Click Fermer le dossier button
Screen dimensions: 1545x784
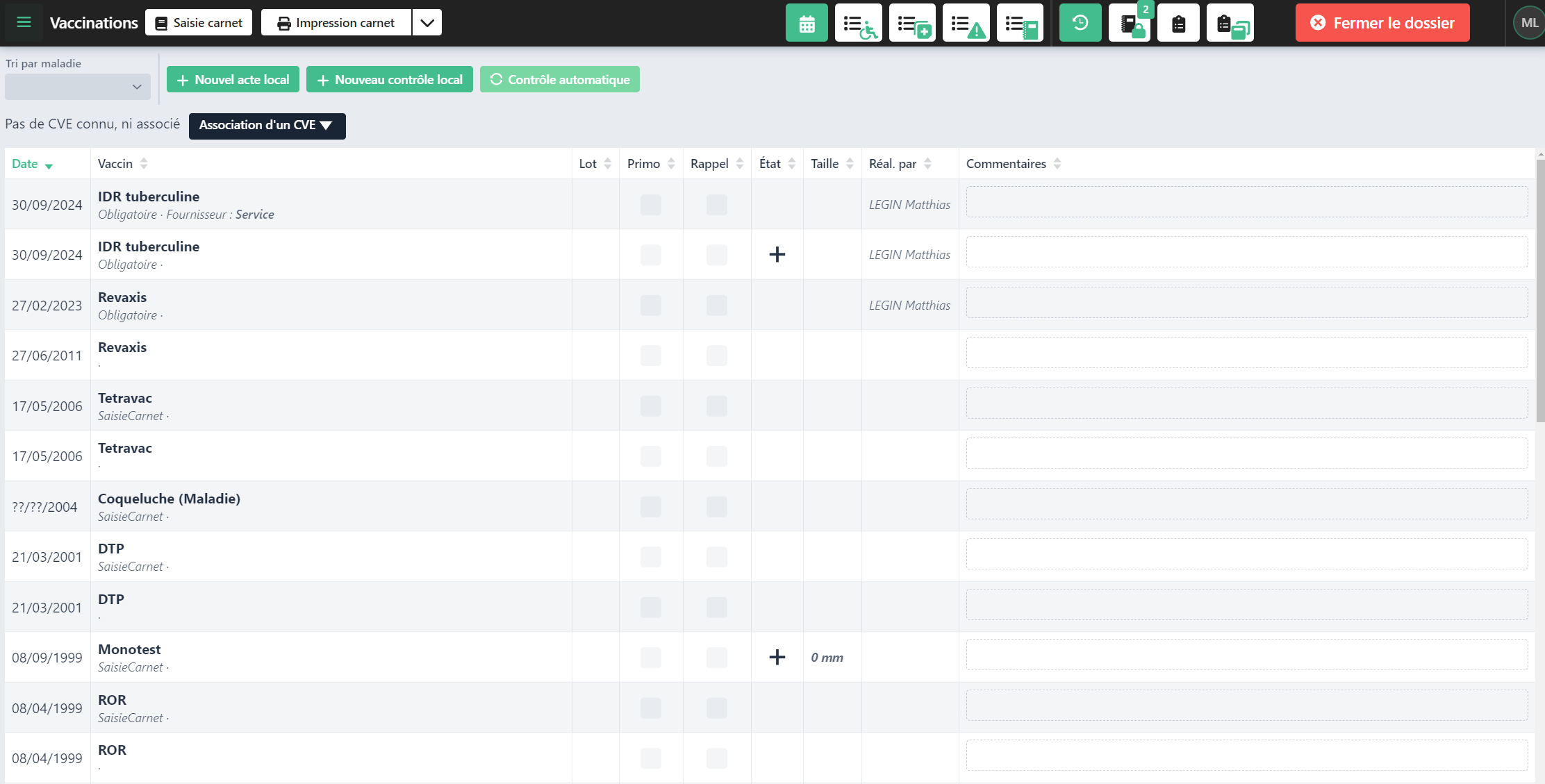point(1382,23)
